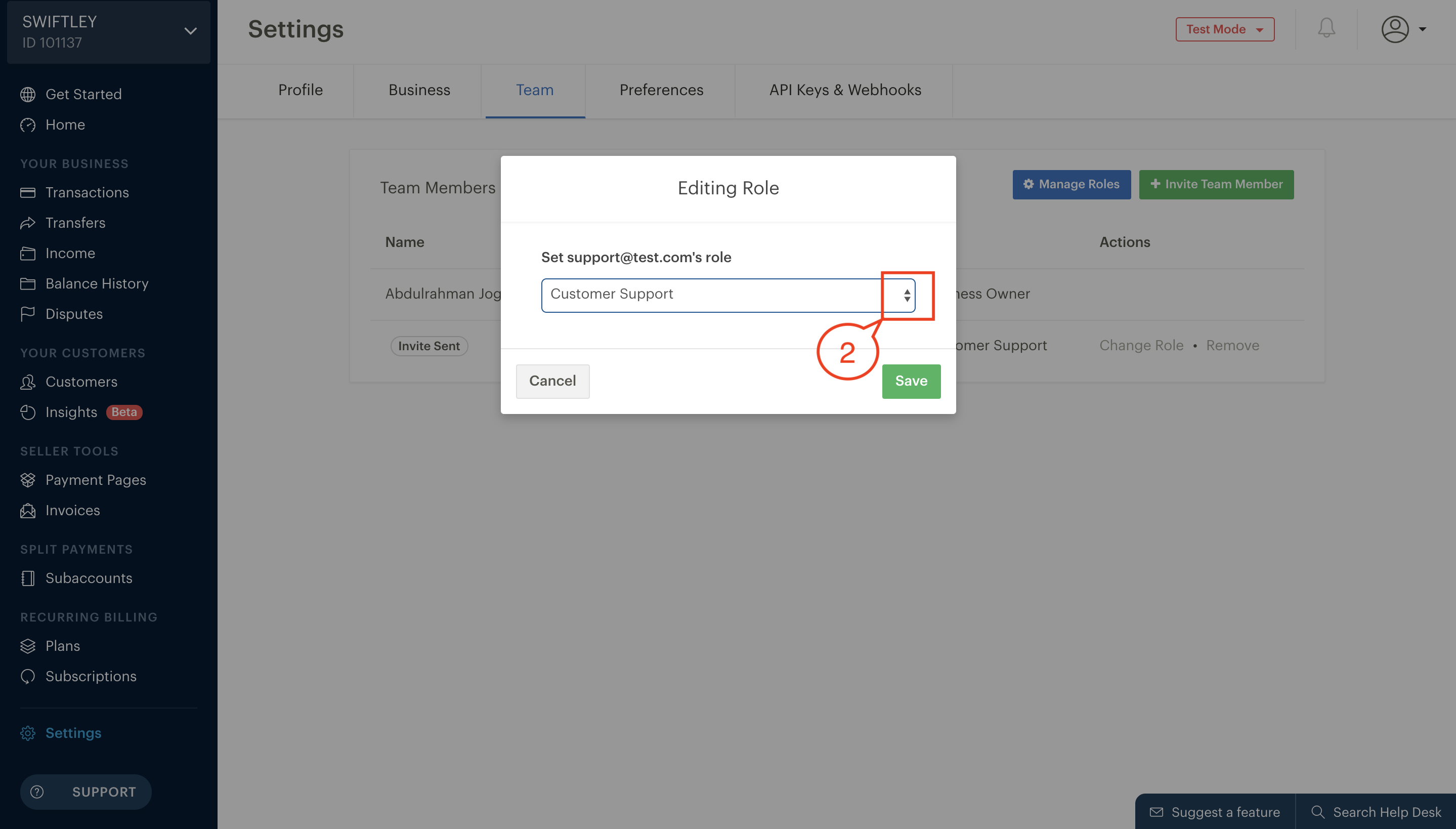Image resolution: width=1456 pixels, height=829 pixels.
Task: Switch to API Keys & Webhooks tab
Action: pos(845,90)
